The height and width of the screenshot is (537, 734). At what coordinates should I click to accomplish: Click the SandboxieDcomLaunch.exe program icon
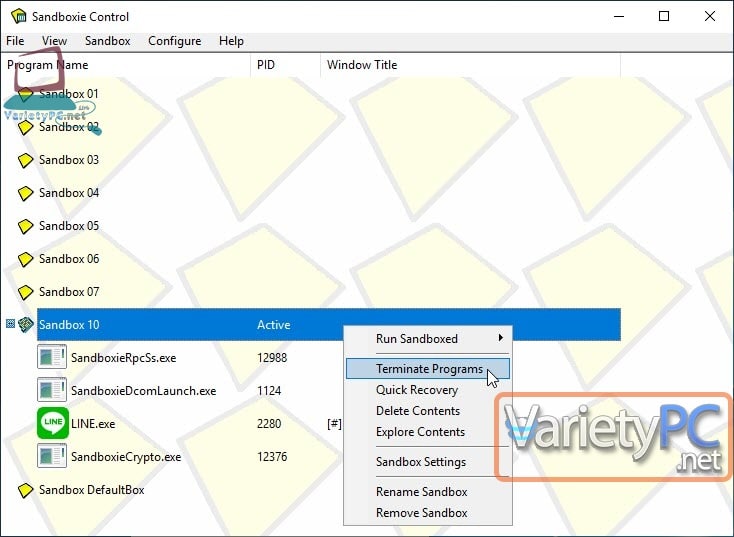pos(52,390)
